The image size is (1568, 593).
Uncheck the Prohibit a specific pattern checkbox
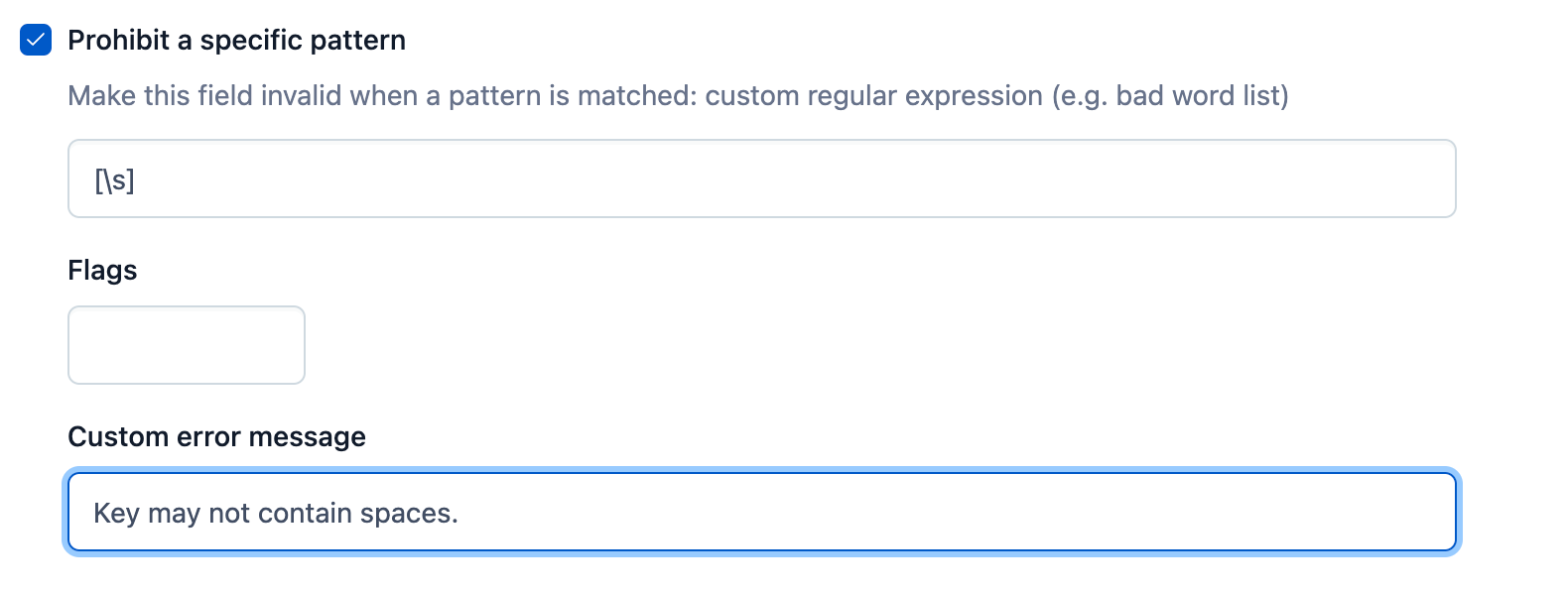coord(36,40)
